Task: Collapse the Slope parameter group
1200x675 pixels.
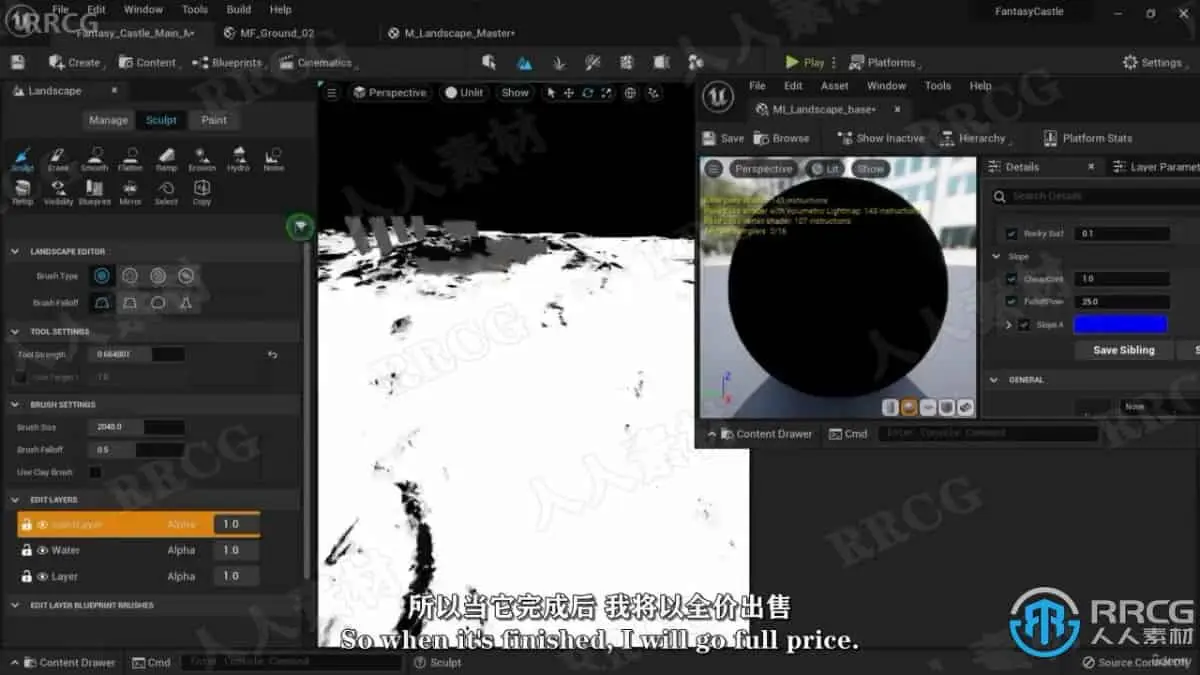Action: coord(996,256)
